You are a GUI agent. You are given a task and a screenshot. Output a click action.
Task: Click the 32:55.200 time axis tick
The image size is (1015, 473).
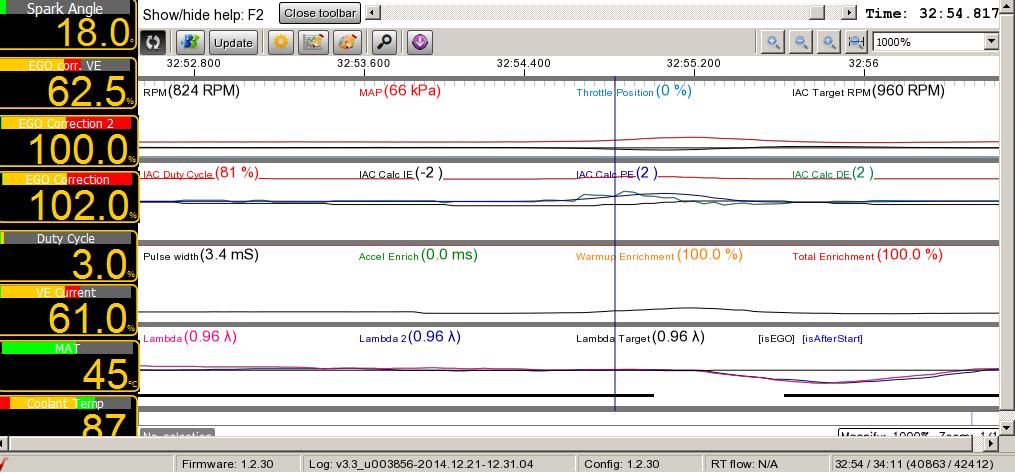[693, 63]
